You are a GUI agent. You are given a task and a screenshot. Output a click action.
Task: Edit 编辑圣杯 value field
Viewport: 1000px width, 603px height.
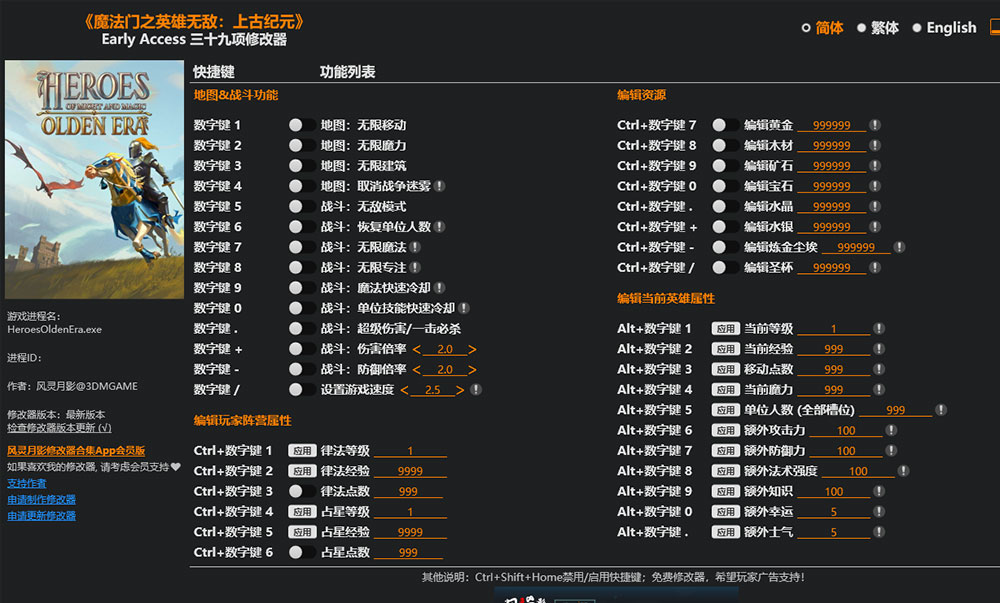[831, 268]
